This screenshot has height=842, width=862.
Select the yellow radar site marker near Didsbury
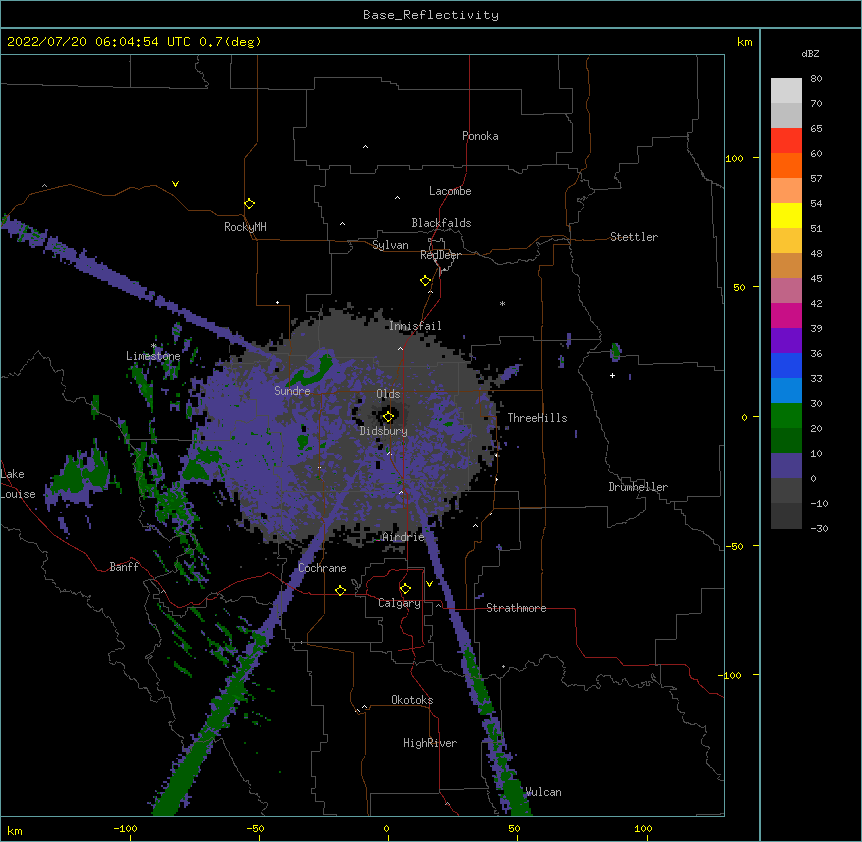pyautogui.click(x=388, y=416)
